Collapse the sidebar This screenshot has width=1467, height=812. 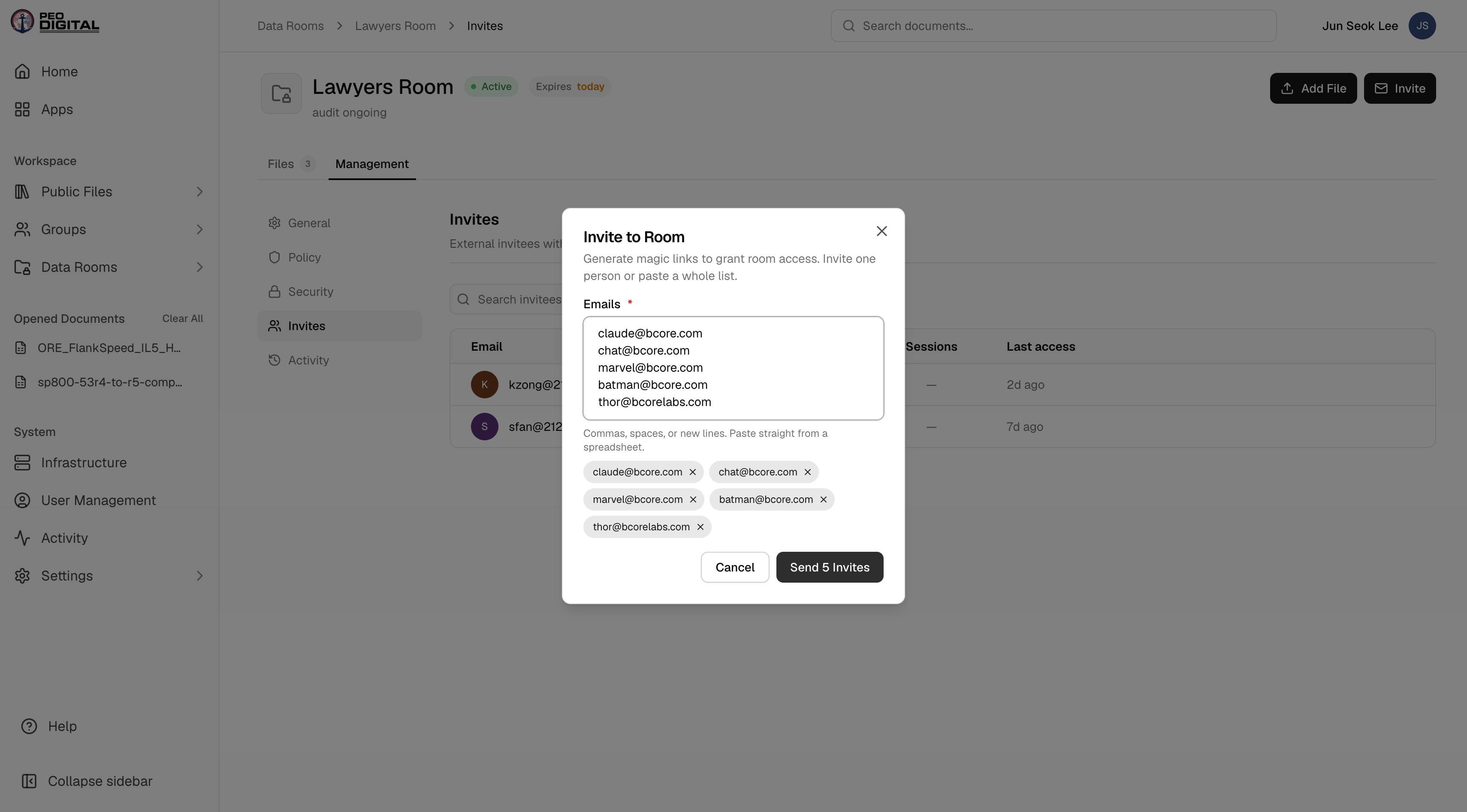(x=87, y=781)
